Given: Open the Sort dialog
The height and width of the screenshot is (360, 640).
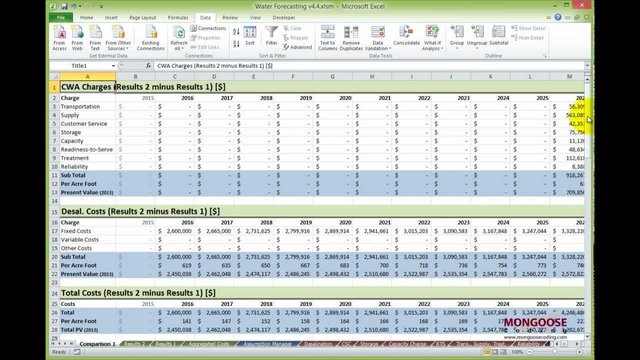Looking at the screenshot, I should point(250,36).
